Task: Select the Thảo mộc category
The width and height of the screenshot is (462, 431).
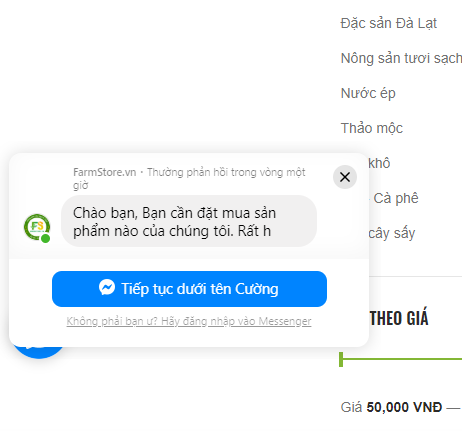Action: 372,128
